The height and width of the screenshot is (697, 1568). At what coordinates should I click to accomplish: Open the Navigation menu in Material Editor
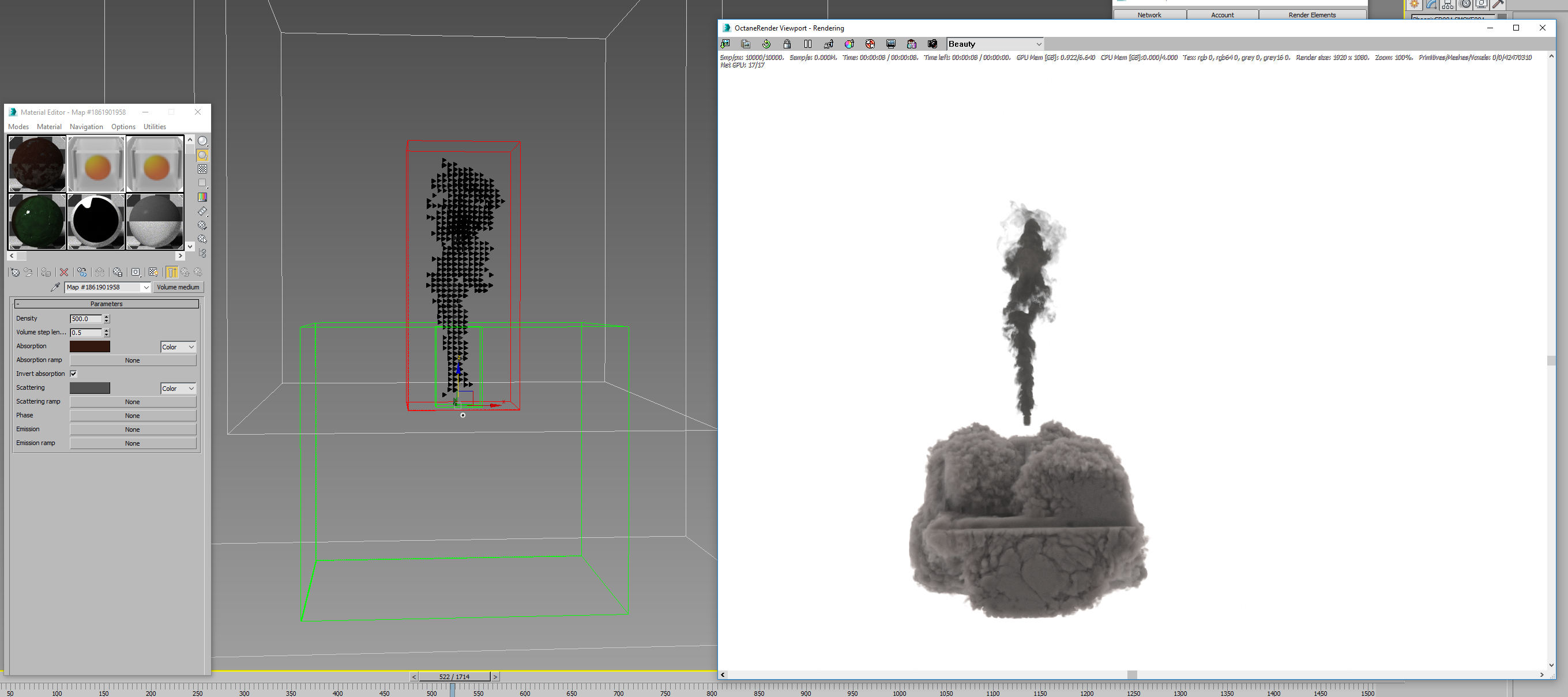tap(86, 127)
